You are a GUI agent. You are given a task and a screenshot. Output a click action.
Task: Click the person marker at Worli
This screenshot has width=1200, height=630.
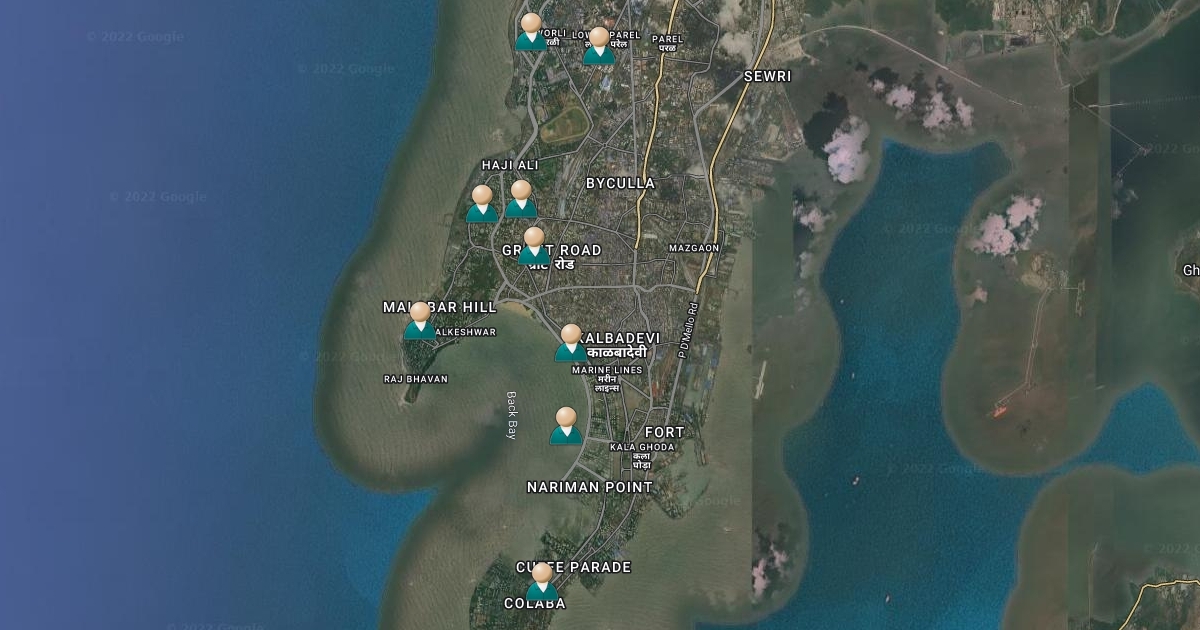pos(531,32)
